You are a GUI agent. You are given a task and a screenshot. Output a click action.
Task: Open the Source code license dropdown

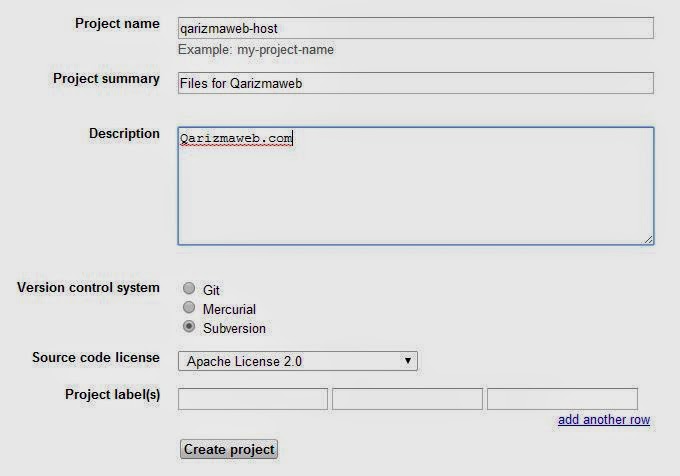coord(298,361)
